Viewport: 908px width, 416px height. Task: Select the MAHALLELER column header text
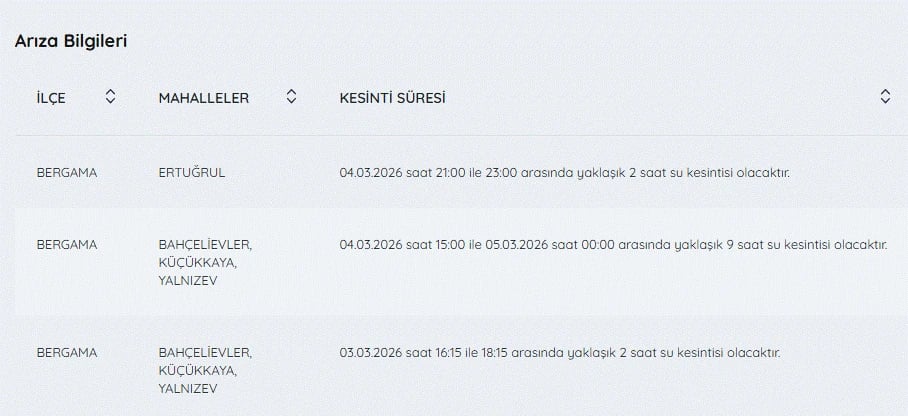coord(204,98)
